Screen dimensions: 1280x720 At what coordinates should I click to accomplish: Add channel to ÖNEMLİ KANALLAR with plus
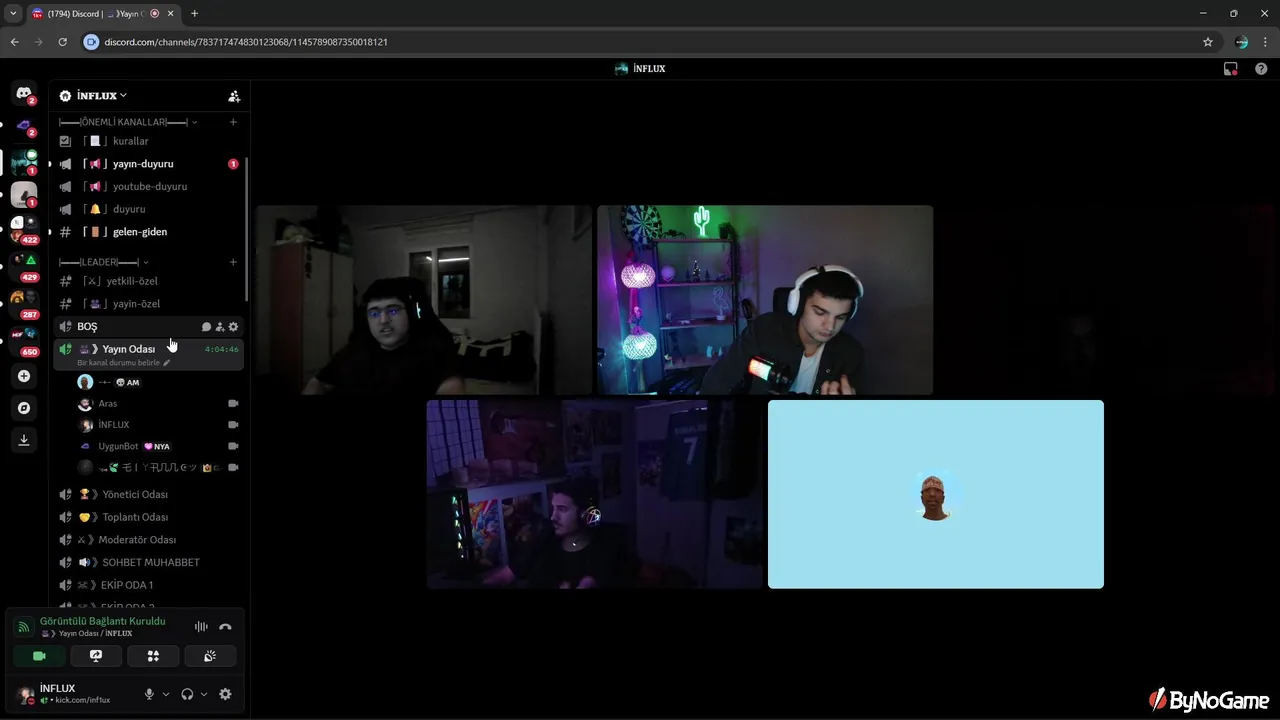pos(233,122)
